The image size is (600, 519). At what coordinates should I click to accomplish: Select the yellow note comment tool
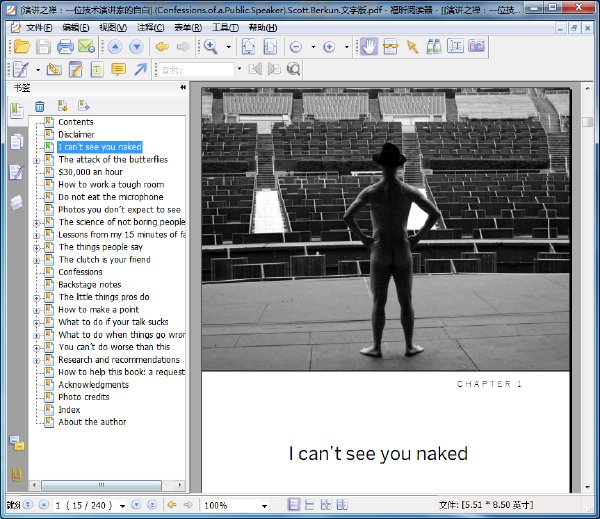coord(119,69)
